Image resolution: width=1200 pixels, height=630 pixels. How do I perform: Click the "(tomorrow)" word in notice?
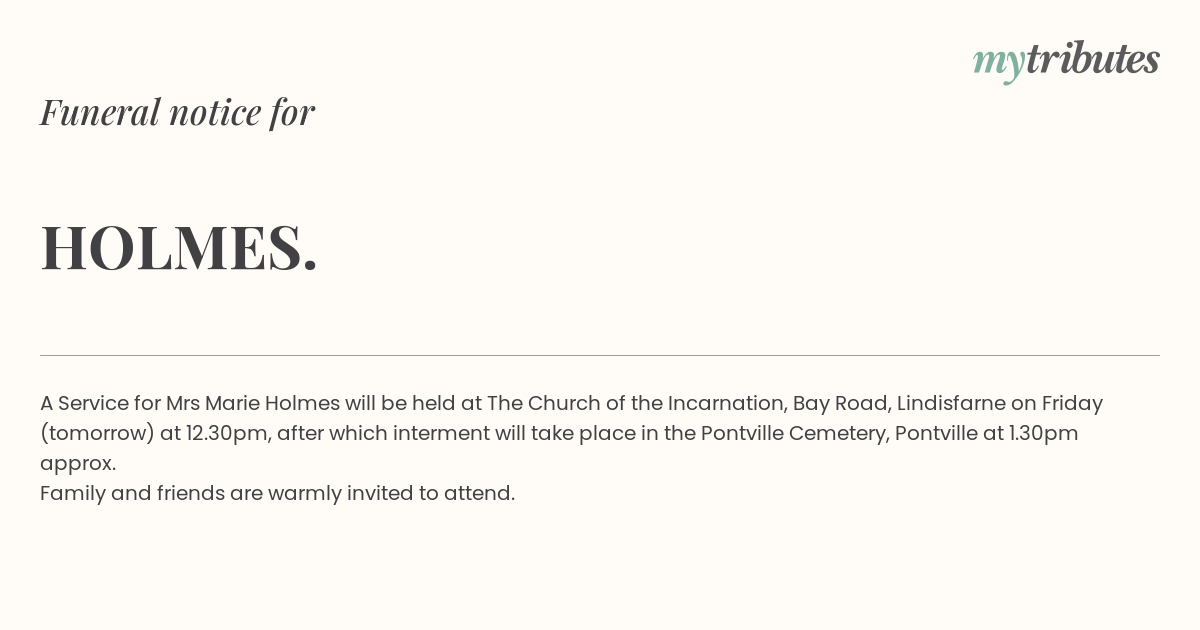point(97,434)
